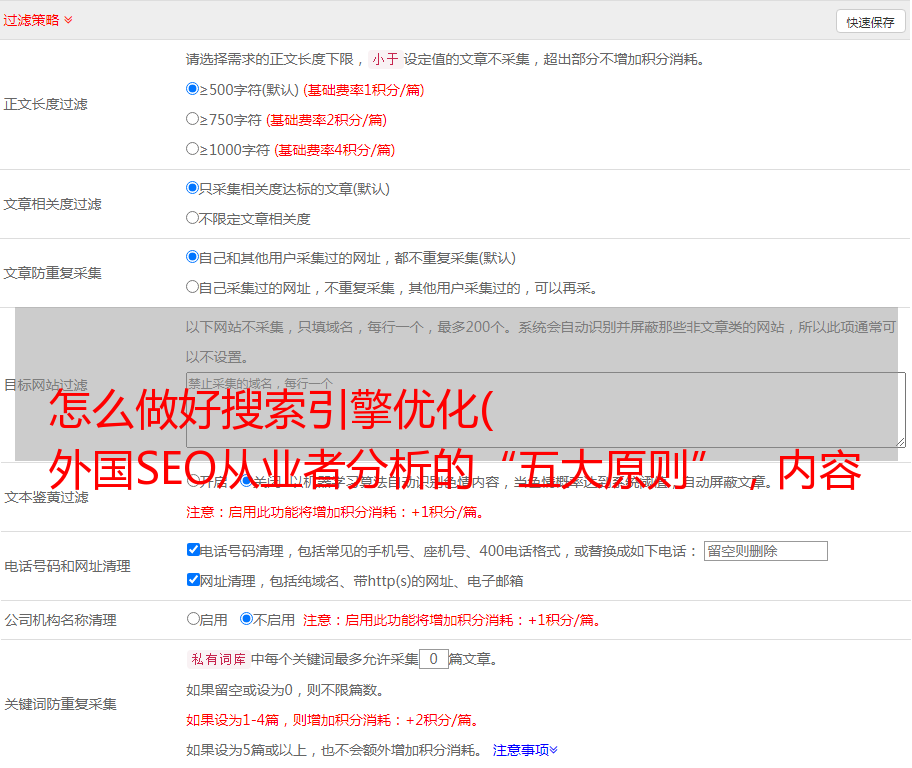Collapse the 过滤策略 section header
The width and height of the screenshot is (912, 768).
[38, 20]
